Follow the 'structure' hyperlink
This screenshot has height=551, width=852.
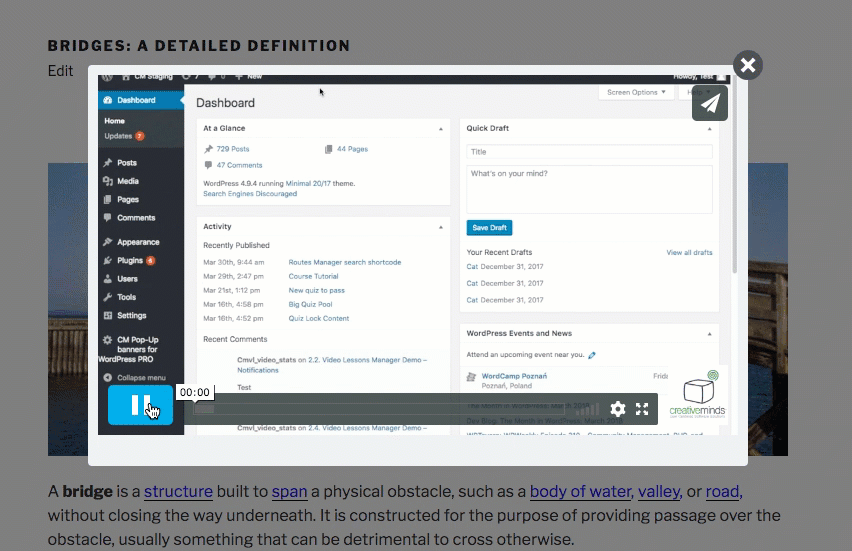(178, 491)
